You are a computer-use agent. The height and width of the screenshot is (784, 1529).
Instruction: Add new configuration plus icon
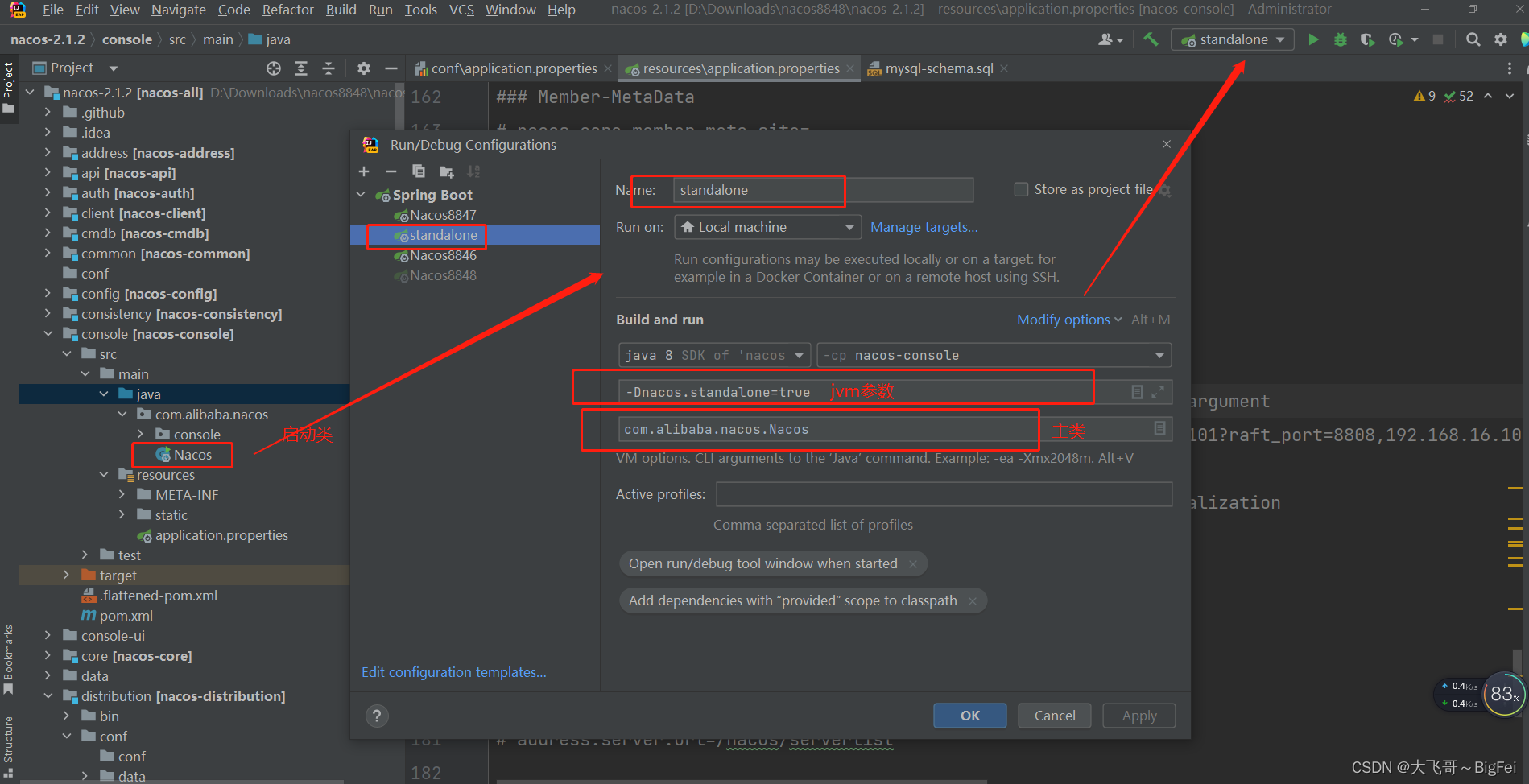click(364, 171)
